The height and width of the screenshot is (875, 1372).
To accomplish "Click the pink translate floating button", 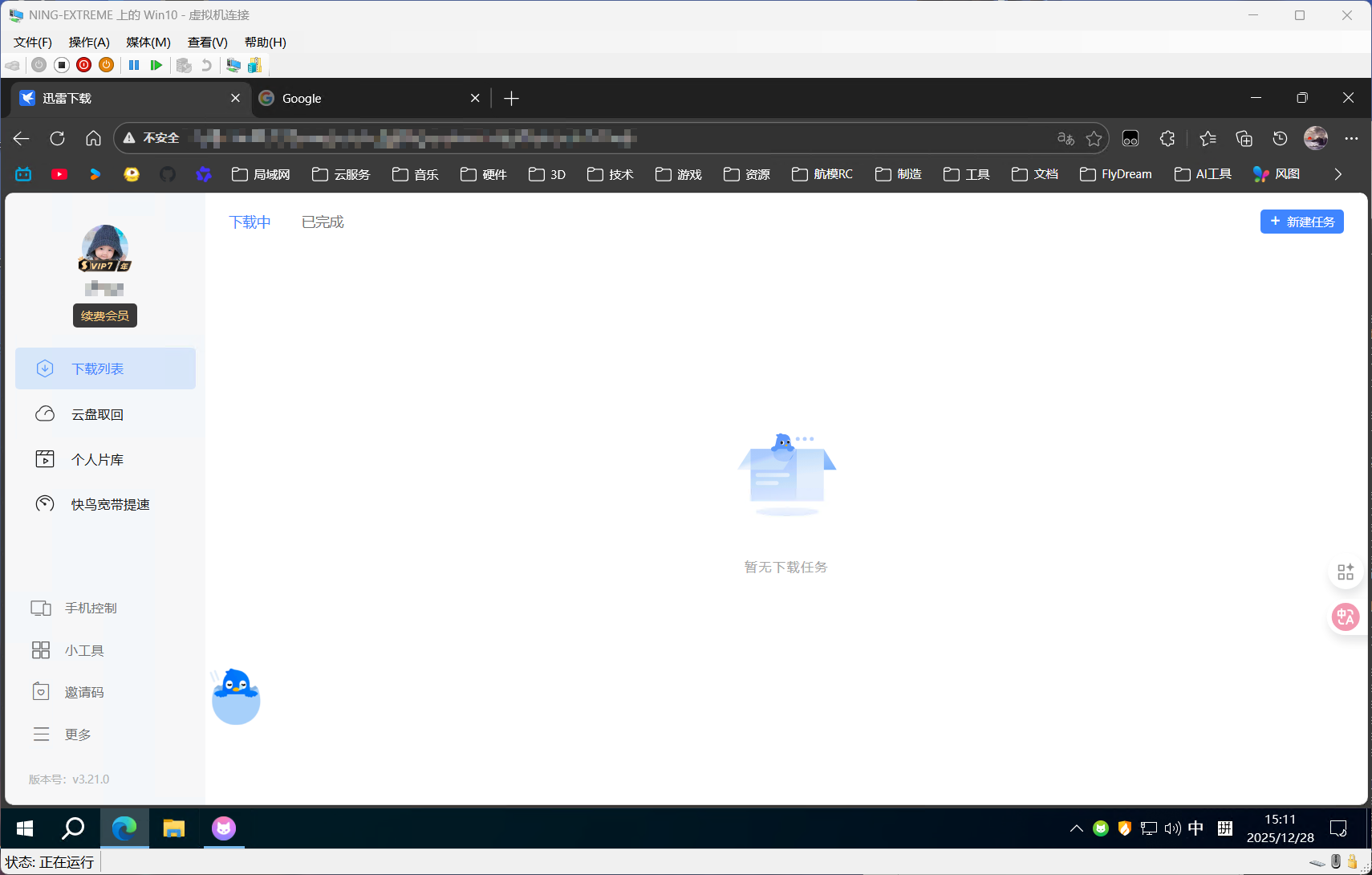I will coord(1346,617).
